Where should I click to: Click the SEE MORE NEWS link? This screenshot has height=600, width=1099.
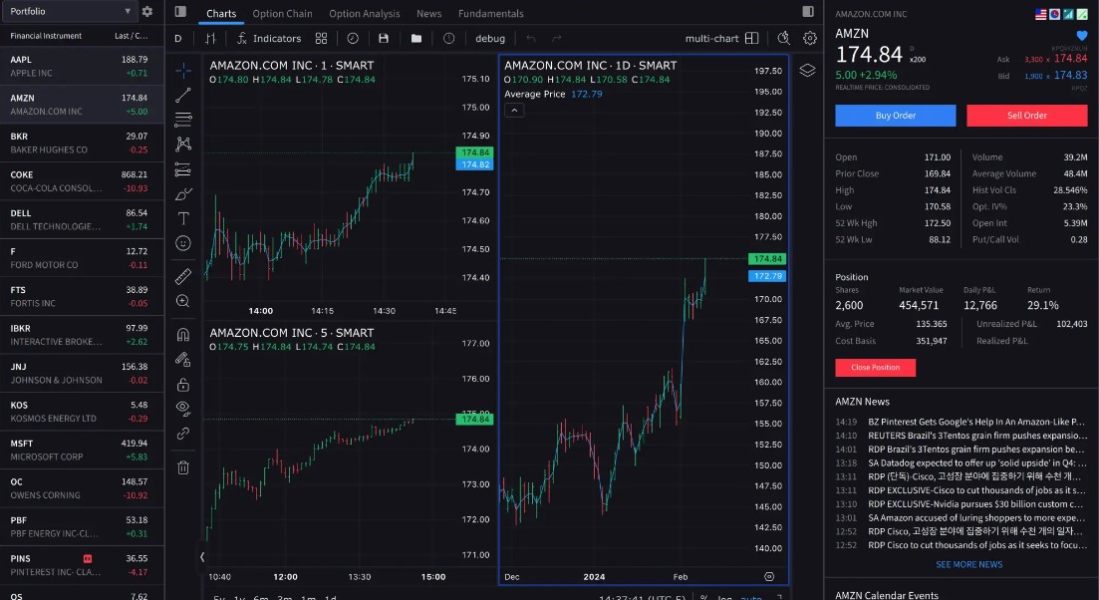[x=968, y=564]
